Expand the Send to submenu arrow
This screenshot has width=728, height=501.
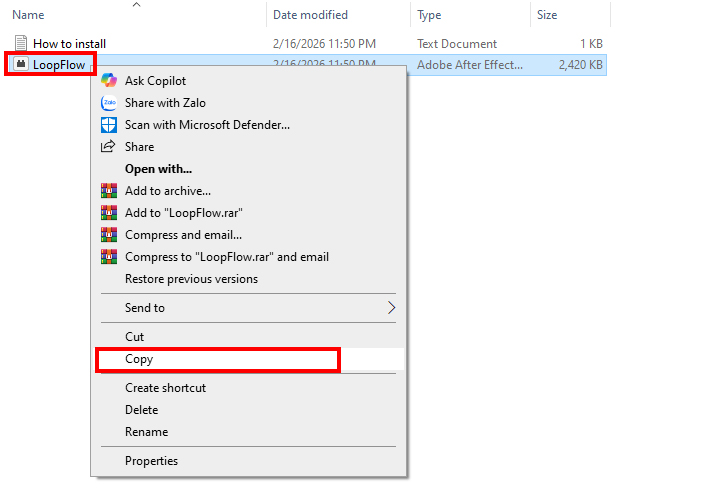click(x=391, y=308)
